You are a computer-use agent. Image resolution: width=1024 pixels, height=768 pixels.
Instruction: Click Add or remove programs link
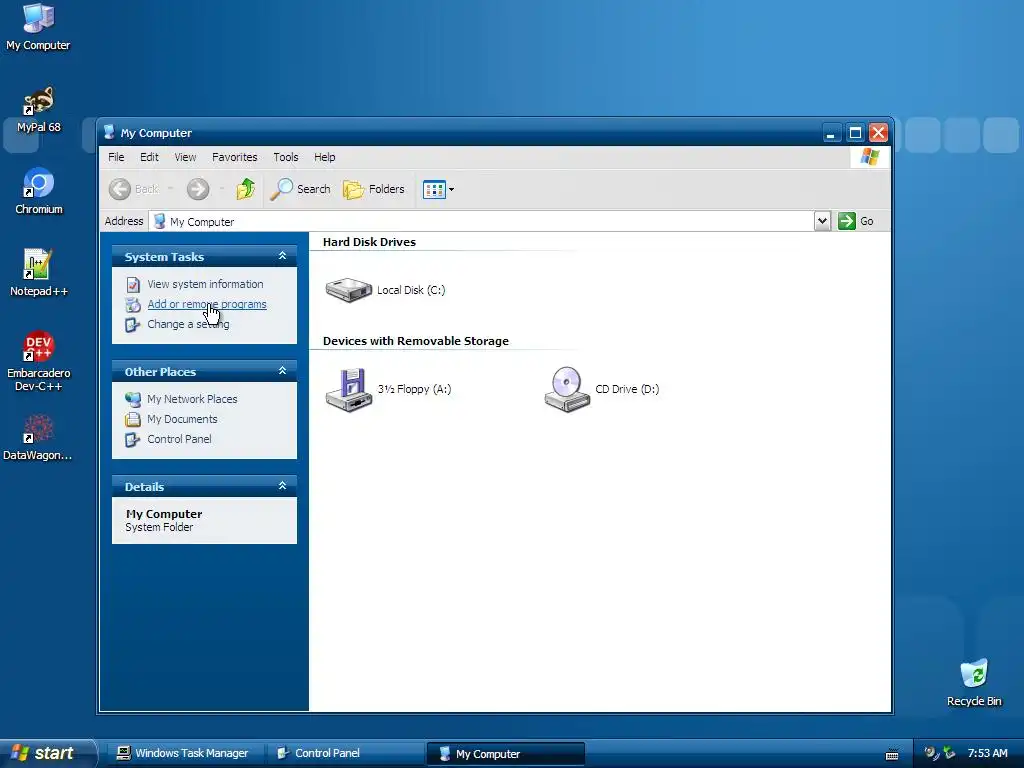click(207, 304)
